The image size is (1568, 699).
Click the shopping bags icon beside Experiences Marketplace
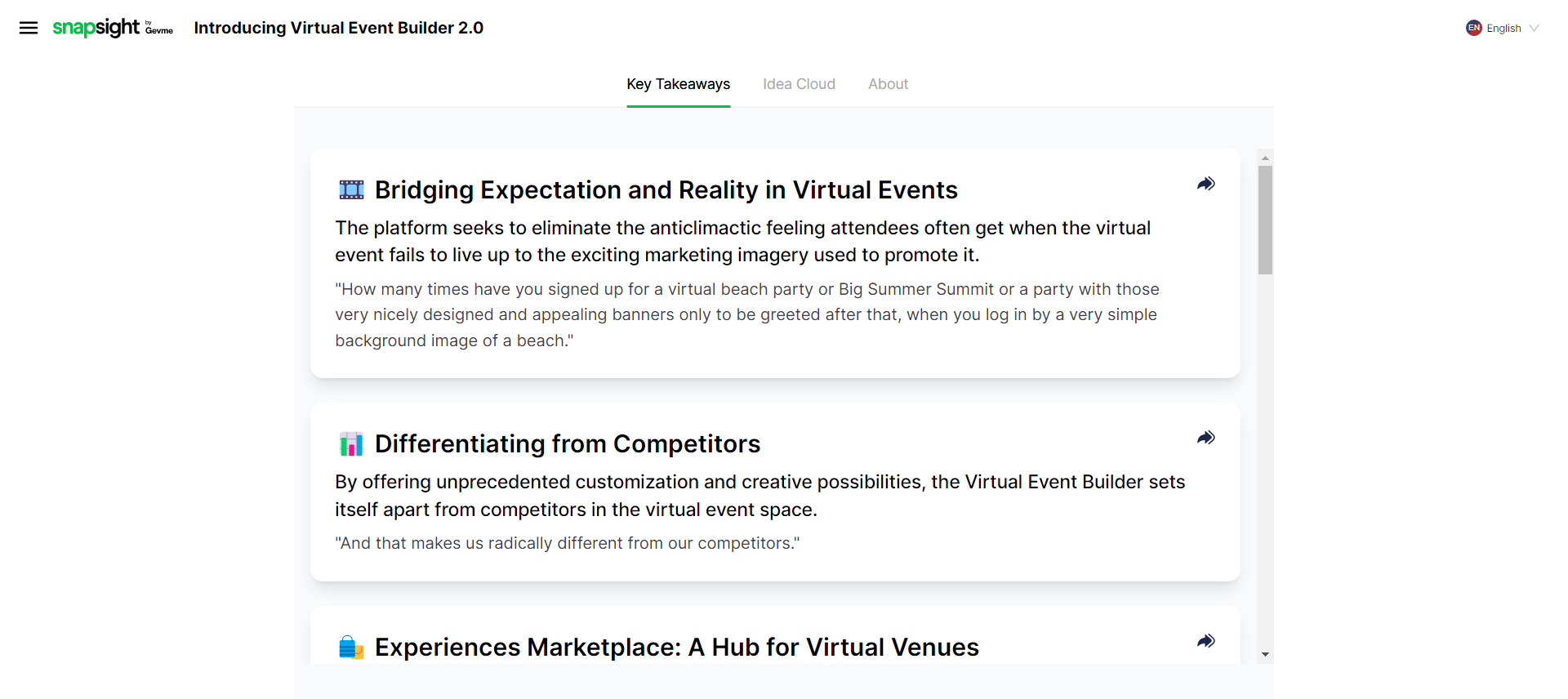351,648
